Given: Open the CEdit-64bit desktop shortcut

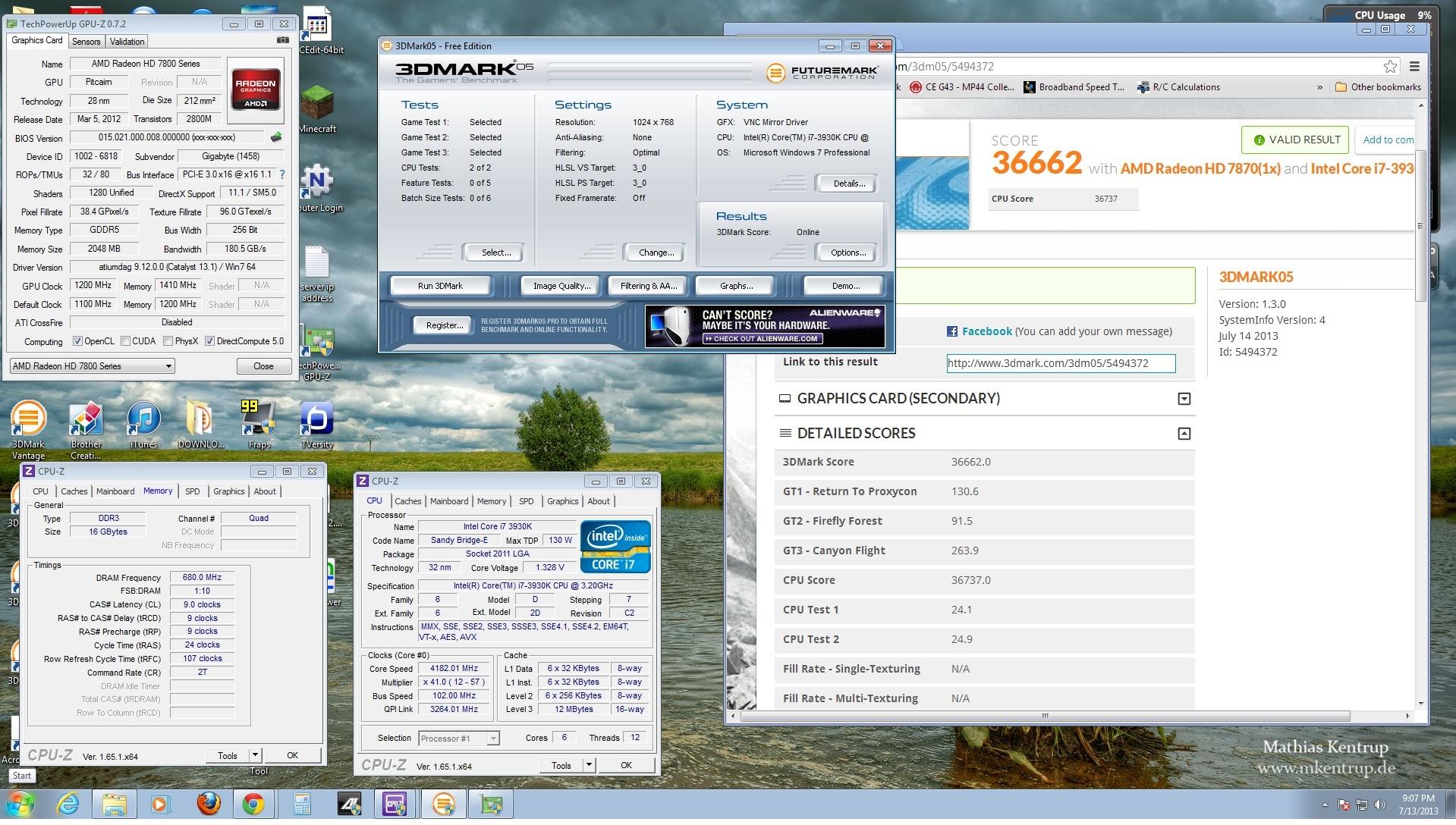Looking at the screenshot, I should point(319,32).
